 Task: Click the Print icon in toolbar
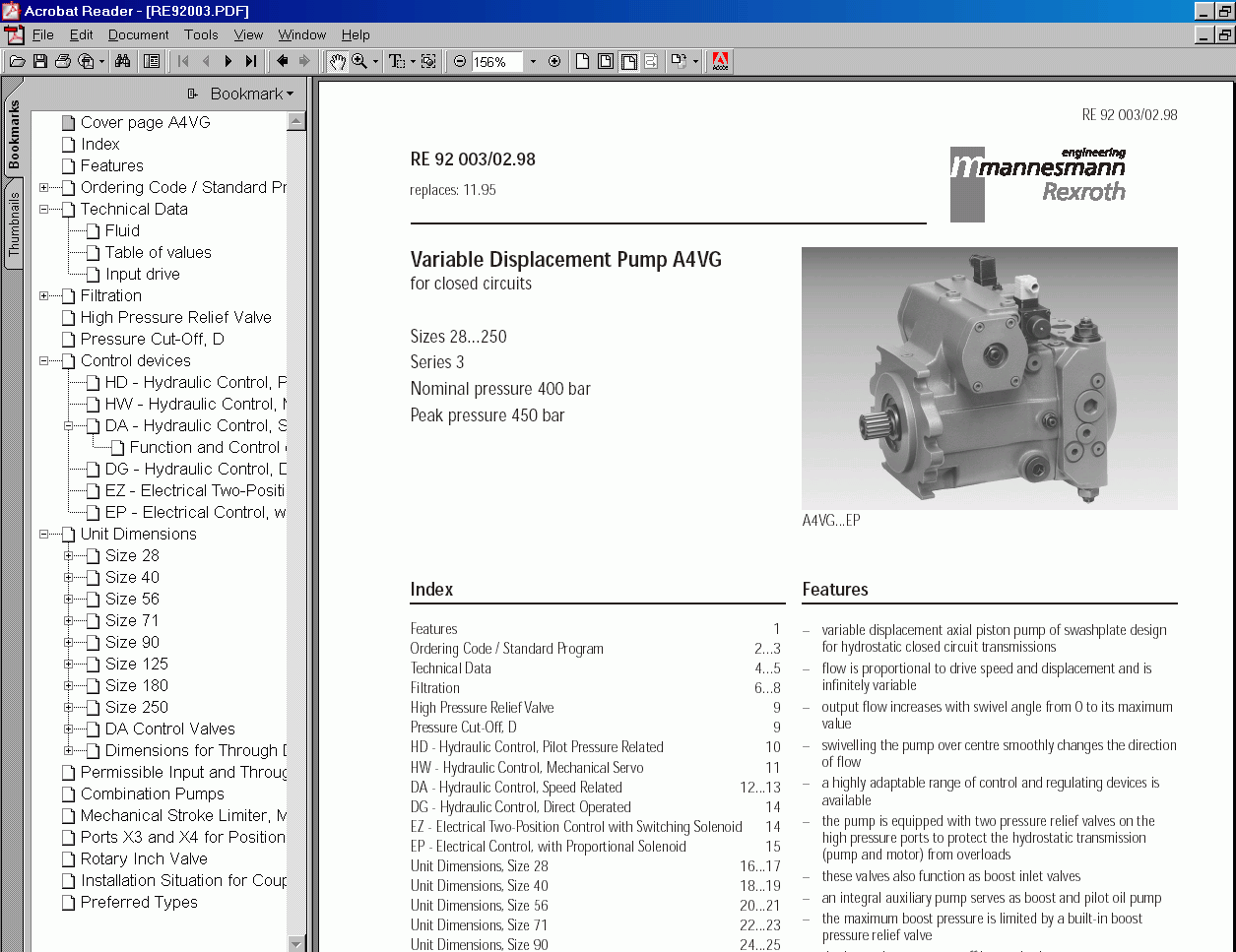pos(63,61)
